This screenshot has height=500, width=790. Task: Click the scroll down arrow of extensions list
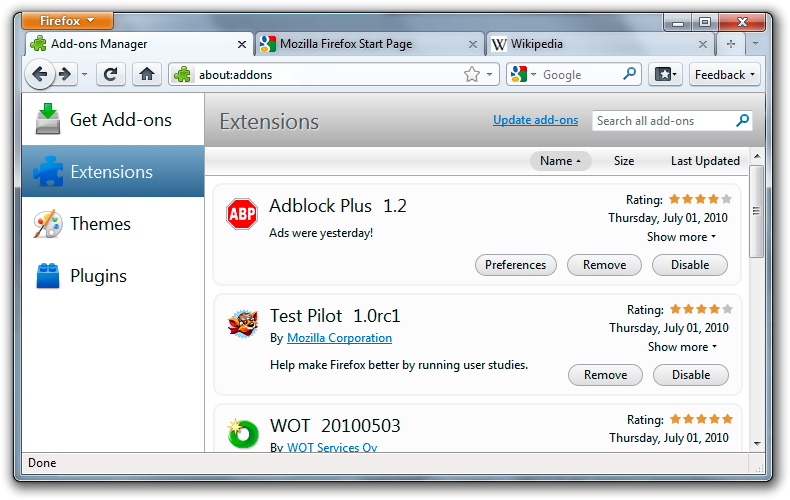(757, 444)
